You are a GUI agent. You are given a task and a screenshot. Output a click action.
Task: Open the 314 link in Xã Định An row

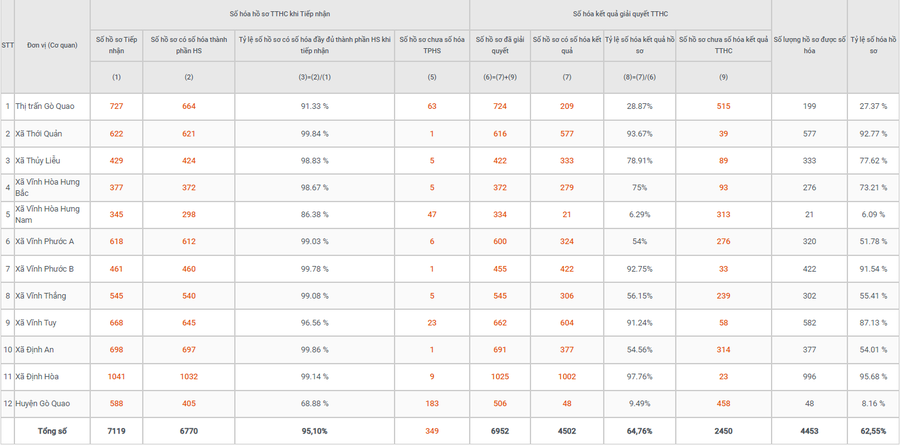coord(723,350)
